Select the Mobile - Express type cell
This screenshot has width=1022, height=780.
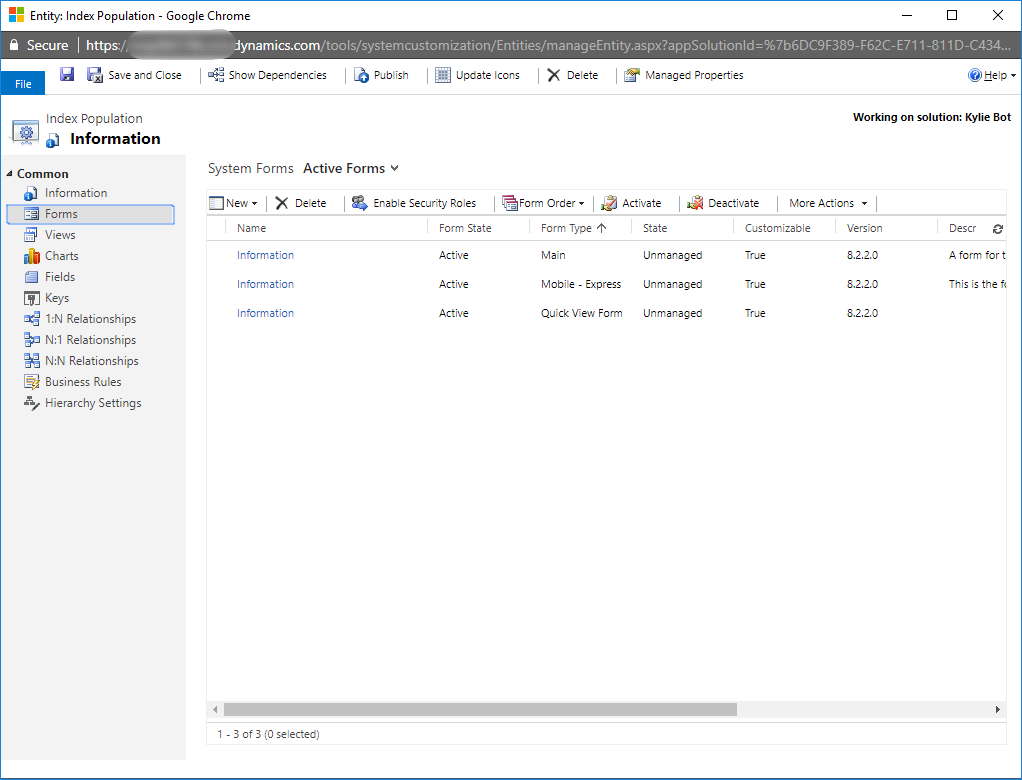(x=581, y=284)
